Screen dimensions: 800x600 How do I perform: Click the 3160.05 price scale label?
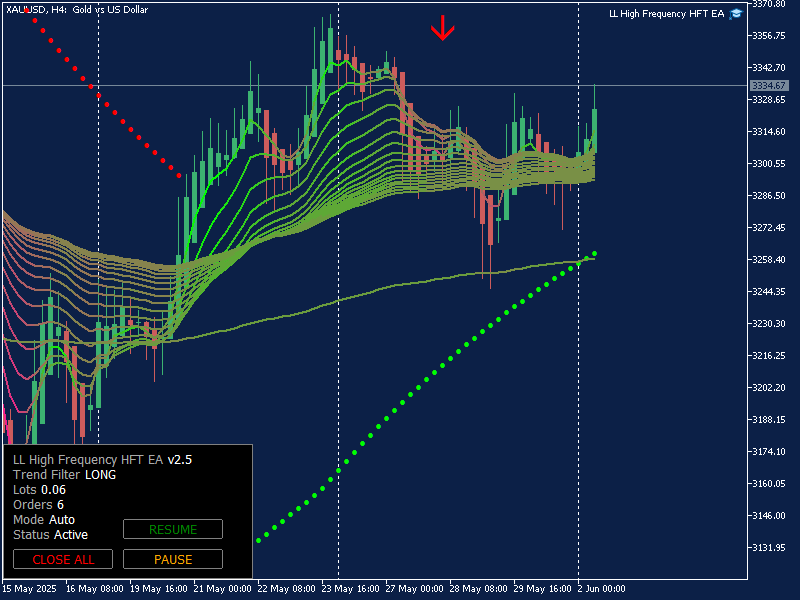pyautogui.click(x=769, y=483)
